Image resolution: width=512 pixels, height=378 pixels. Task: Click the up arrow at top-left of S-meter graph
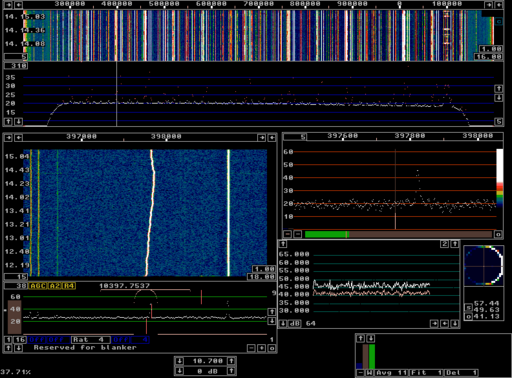click(x=283, y=244)
